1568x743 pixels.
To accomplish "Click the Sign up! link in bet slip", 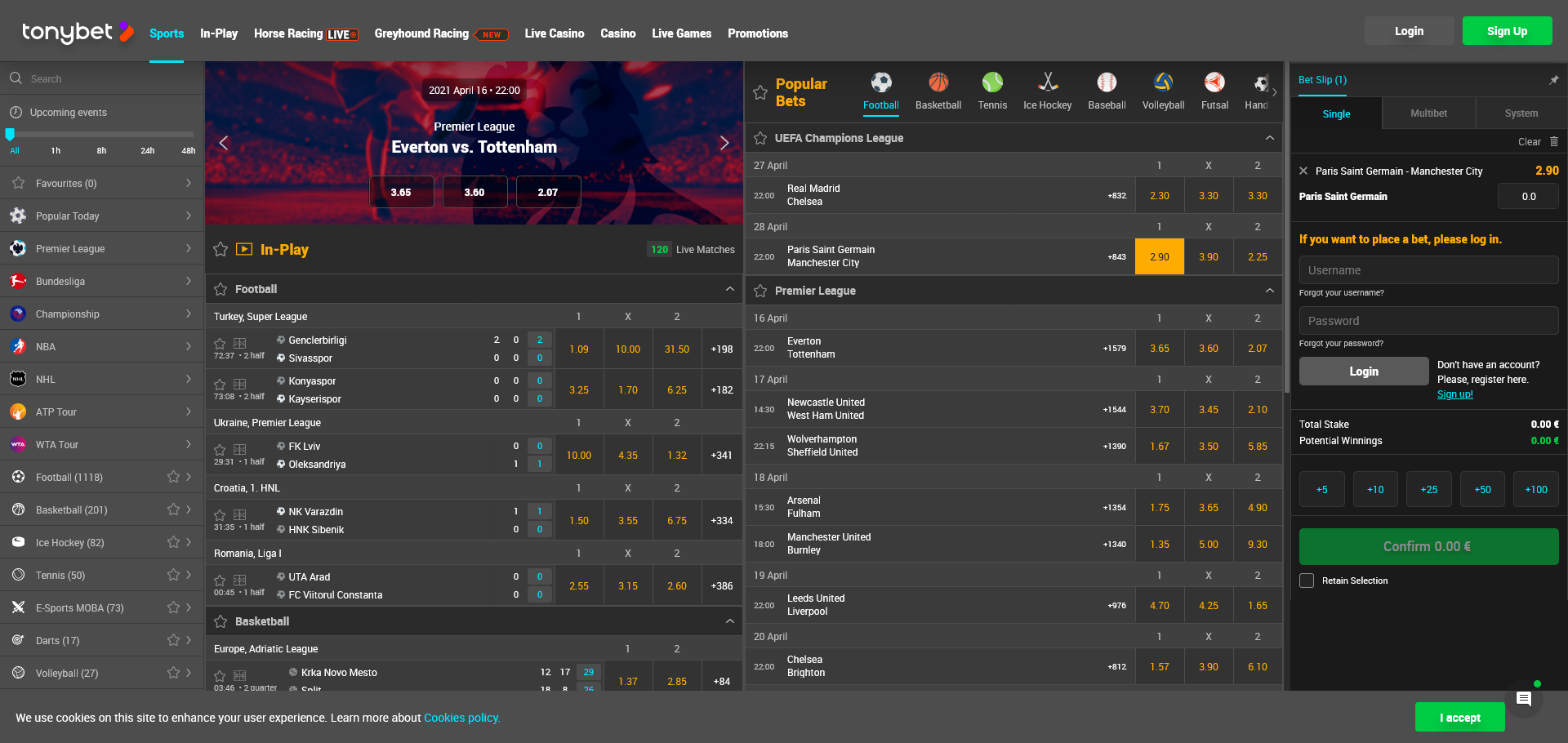I will tap(1455, 394).
